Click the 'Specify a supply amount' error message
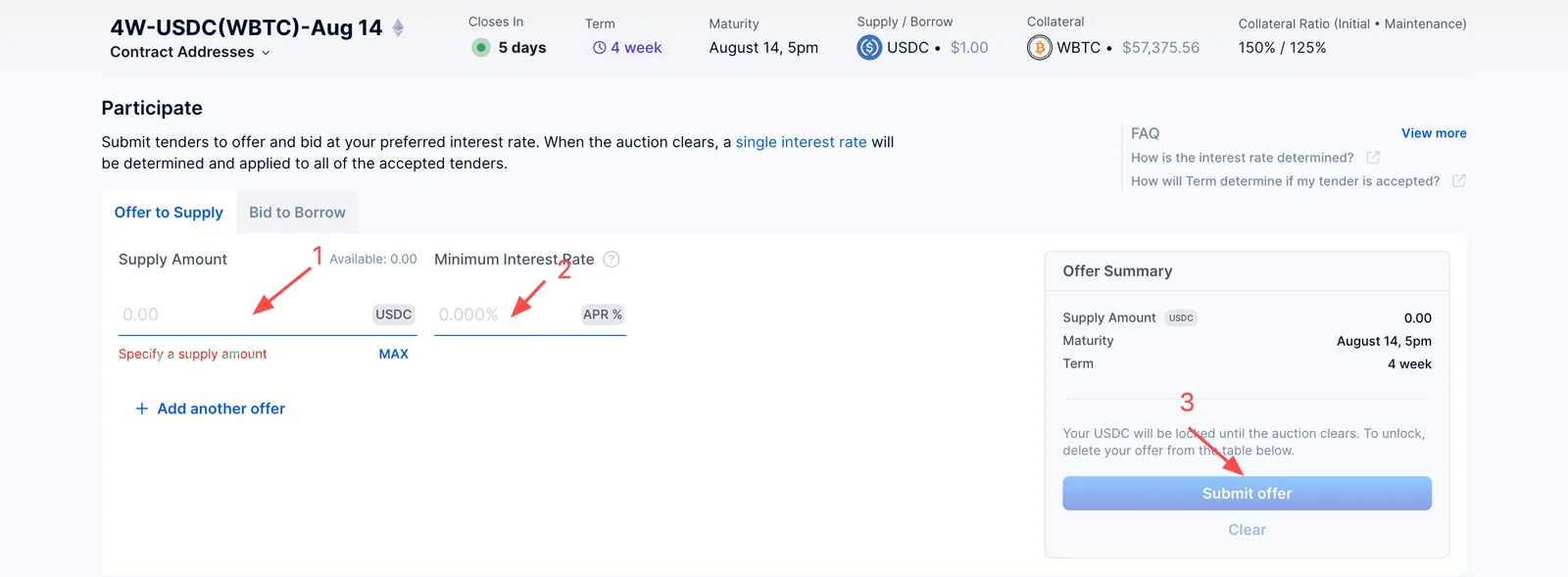 [x=192, y=354]
